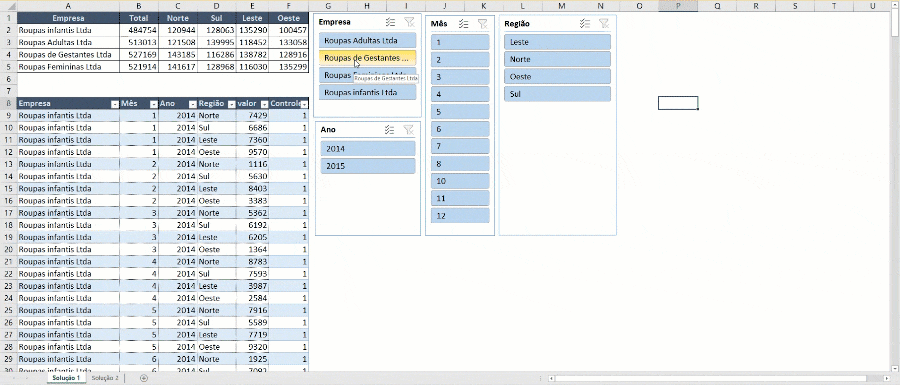
Task: Add a new worksheet with plus icon
Action: click(144, 378)
